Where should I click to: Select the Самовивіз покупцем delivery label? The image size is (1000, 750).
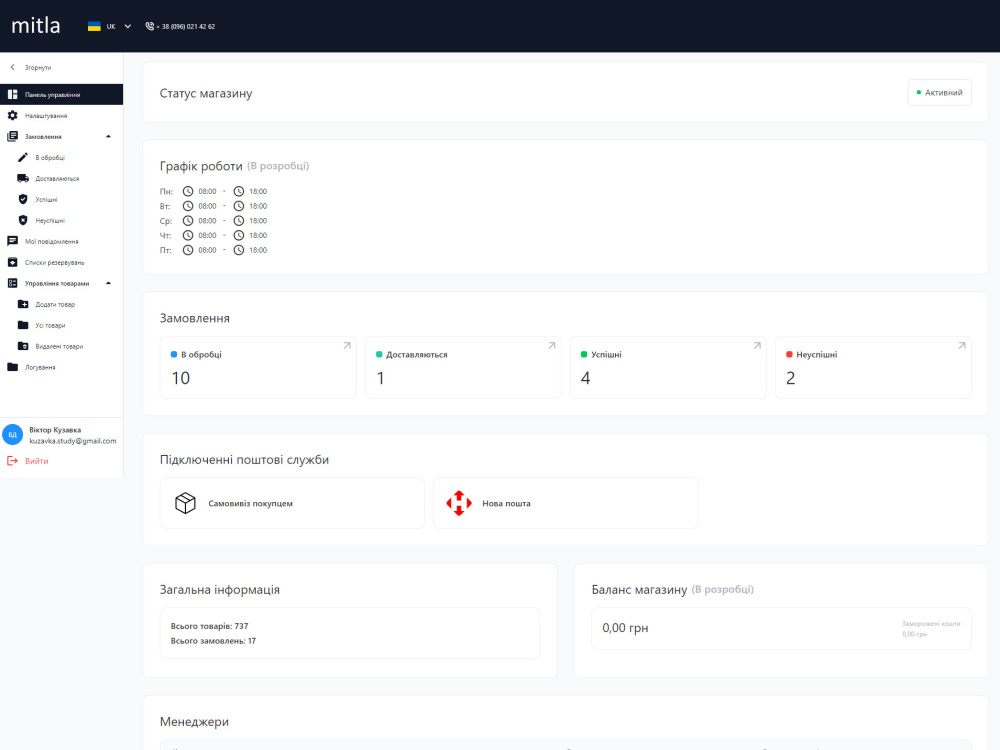[251, 503]
